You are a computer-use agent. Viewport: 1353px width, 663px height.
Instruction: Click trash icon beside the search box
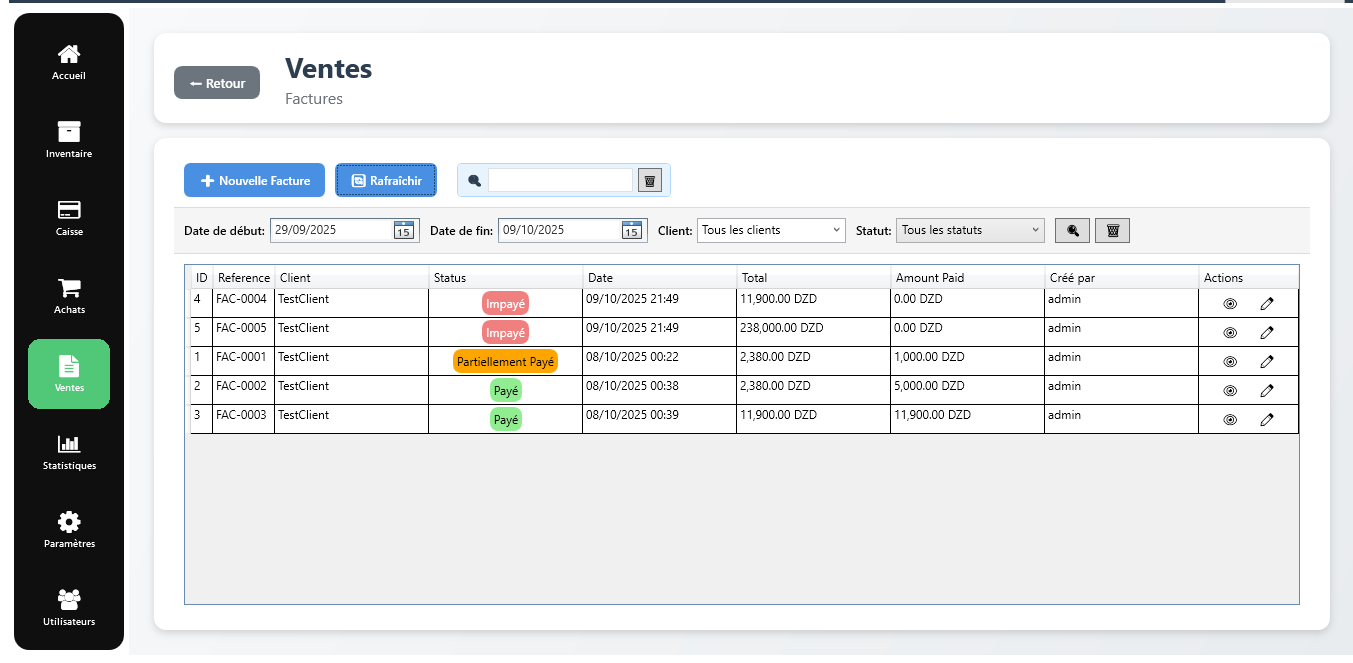tap(650, 180)
